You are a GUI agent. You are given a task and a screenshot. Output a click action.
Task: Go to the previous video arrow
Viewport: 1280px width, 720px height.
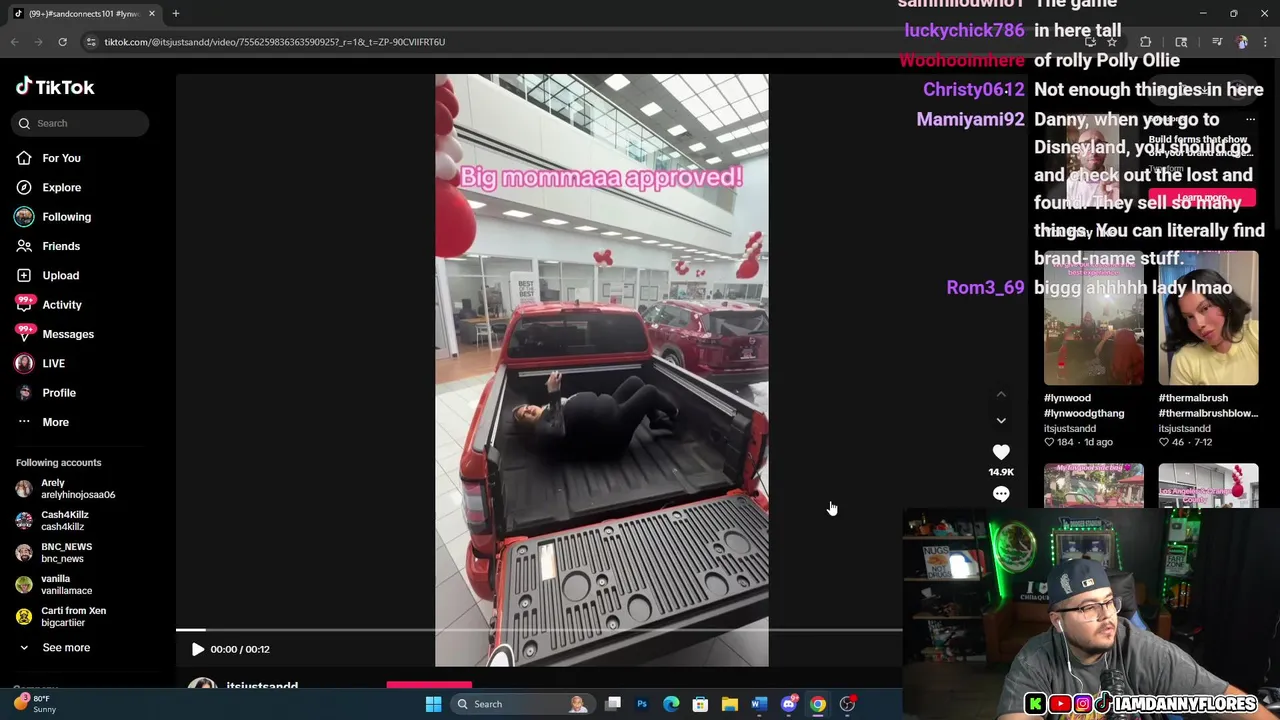1001,395
